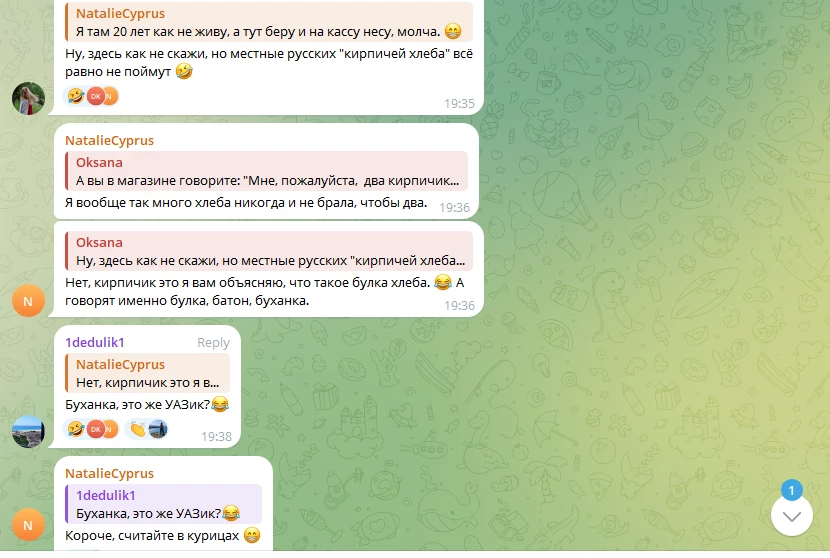Click the 19:38 timestamp on 1dedulik1's message

click(216, 437)
